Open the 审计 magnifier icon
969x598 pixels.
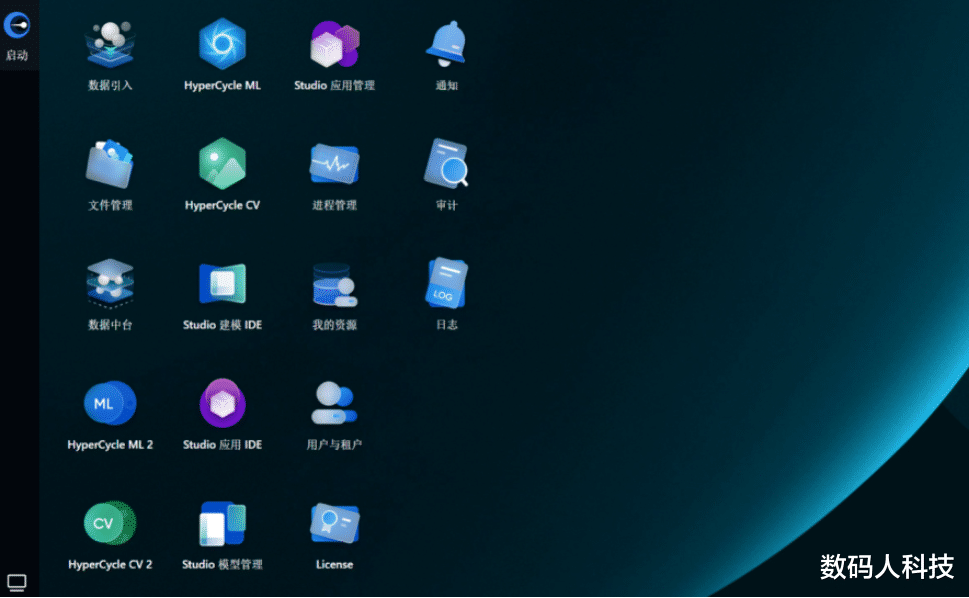[x=446, y=163]
